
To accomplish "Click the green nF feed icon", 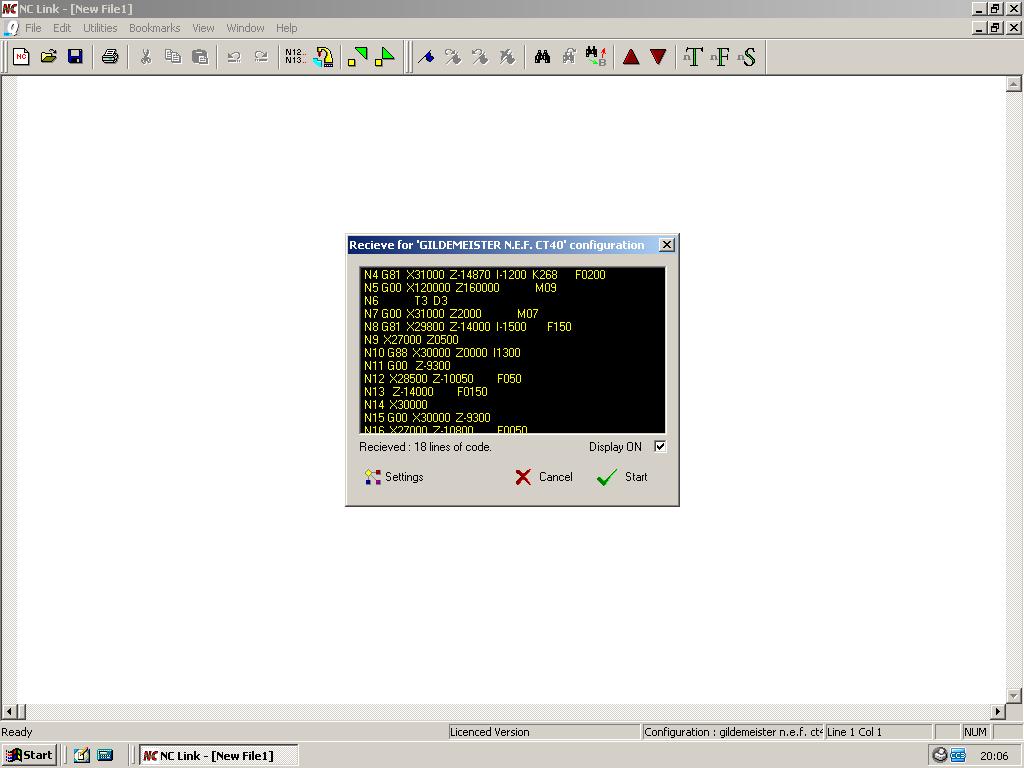I will pos(720,57).
